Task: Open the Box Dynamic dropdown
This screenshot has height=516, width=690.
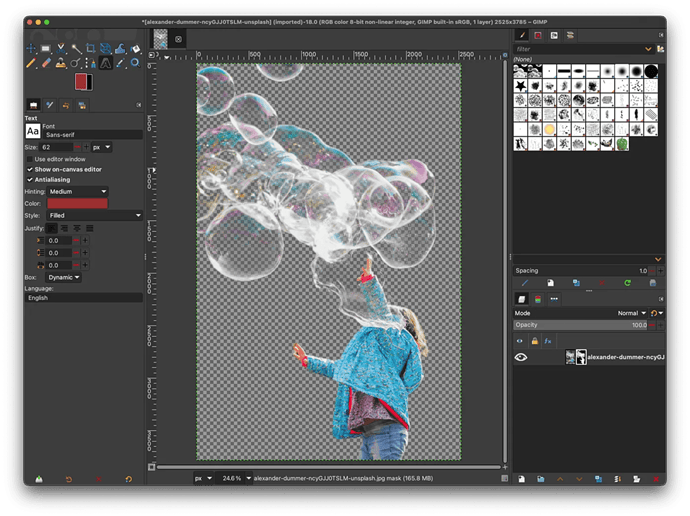Action: (63, 277)
